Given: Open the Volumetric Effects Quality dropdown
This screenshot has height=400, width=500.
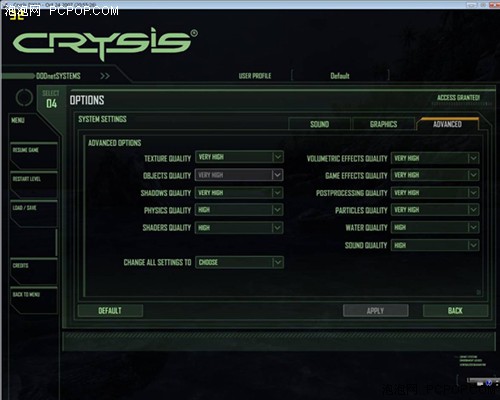Looking at the screenshot, I should point(435,158).
